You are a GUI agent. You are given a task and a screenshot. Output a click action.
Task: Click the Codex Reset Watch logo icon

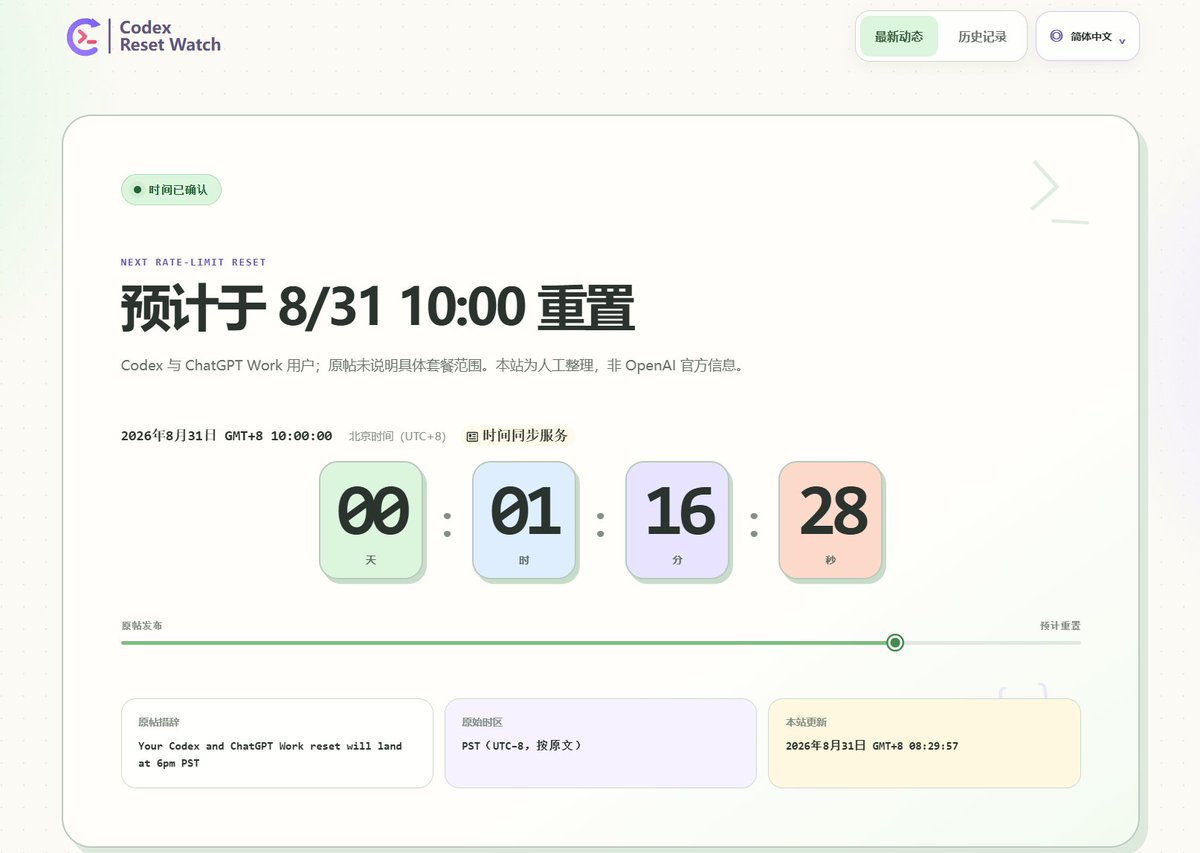pos(82,36)
